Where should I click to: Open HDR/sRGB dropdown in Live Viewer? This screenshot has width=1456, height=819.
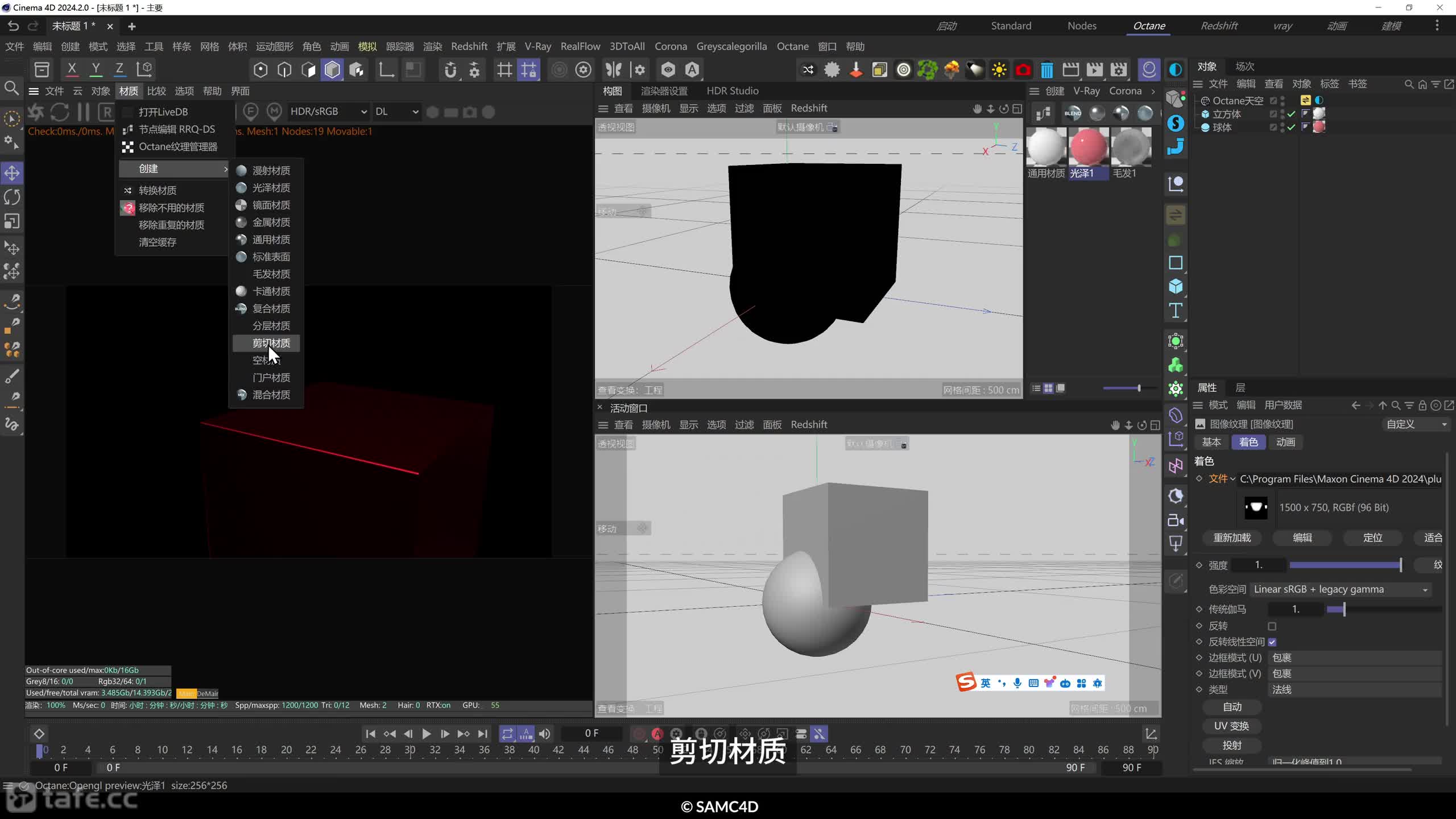click(328, 111)
